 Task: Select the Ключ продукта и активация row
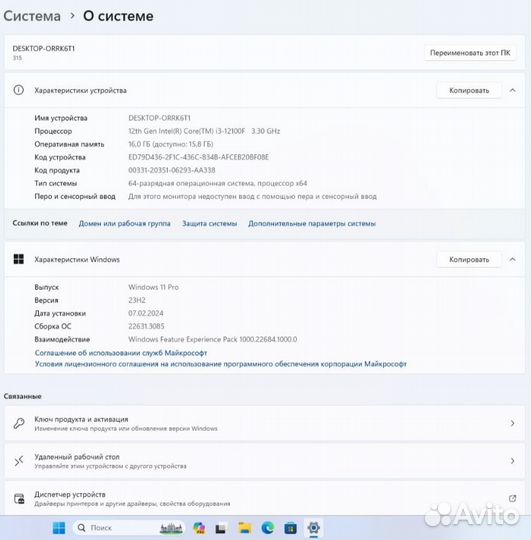[x=264, y=423]
